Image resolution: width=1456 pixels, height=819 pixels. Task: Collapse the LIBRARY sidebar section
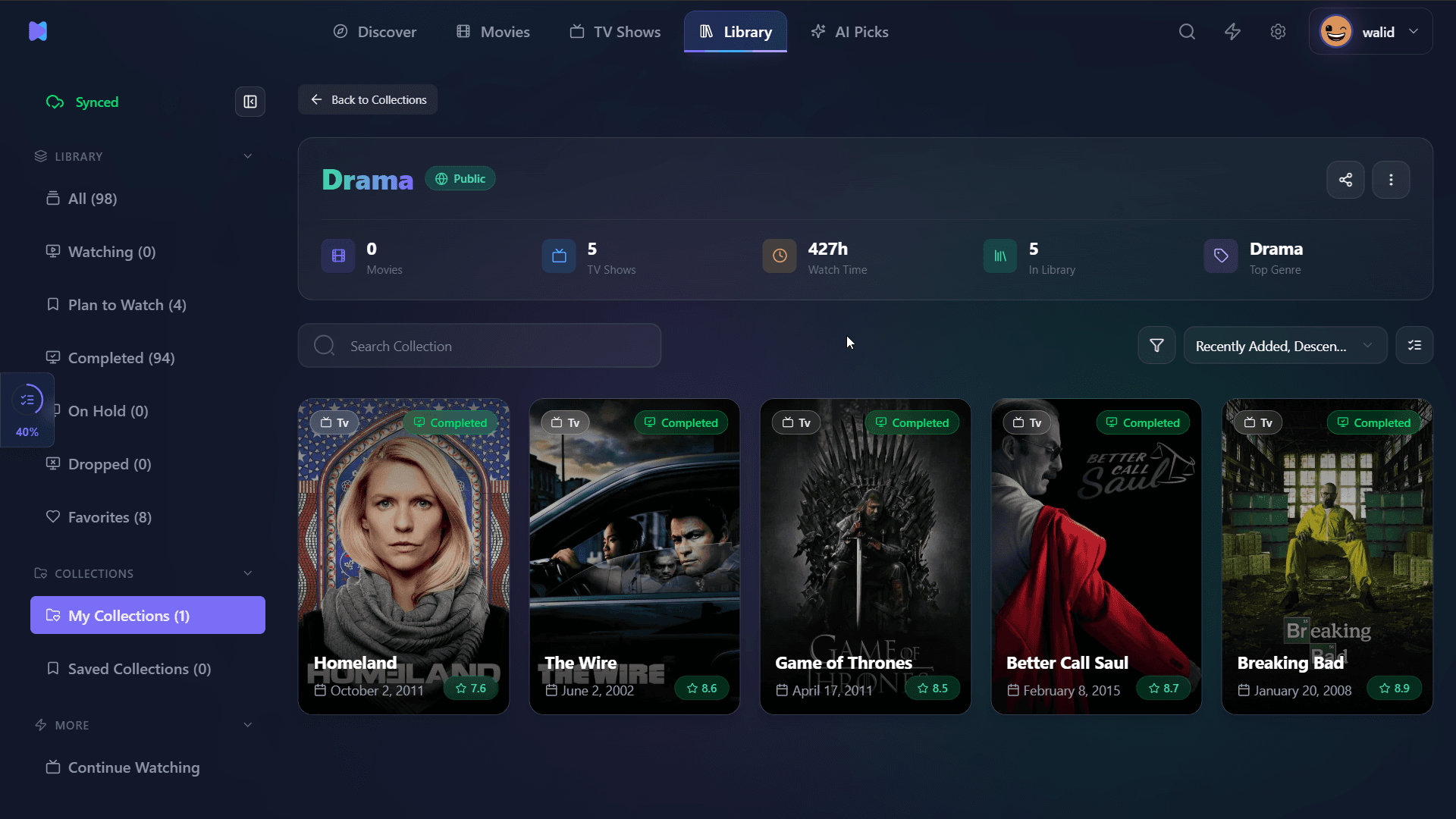[247, 156]
